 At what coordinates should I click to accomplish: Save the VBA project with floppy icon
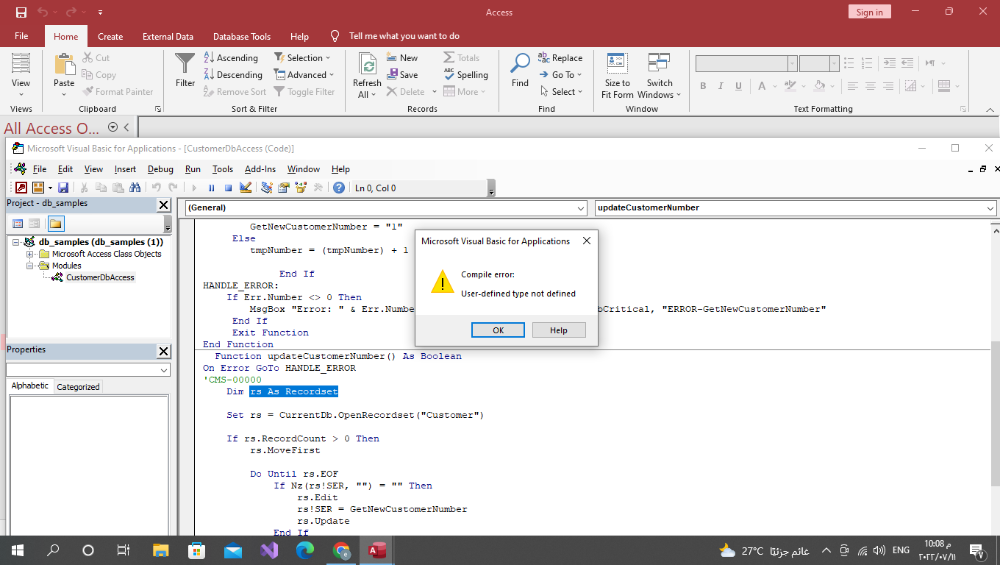[63, 187]
